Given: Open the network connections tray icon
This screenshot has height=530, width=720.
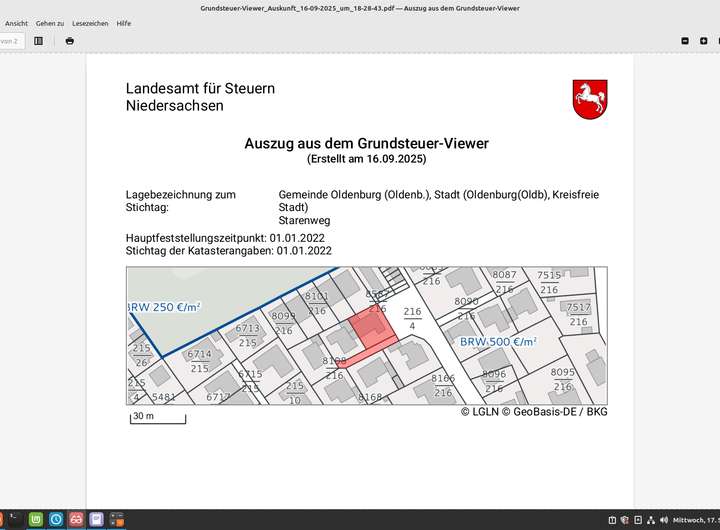Looking at the screenshot, I should [651, 521].
